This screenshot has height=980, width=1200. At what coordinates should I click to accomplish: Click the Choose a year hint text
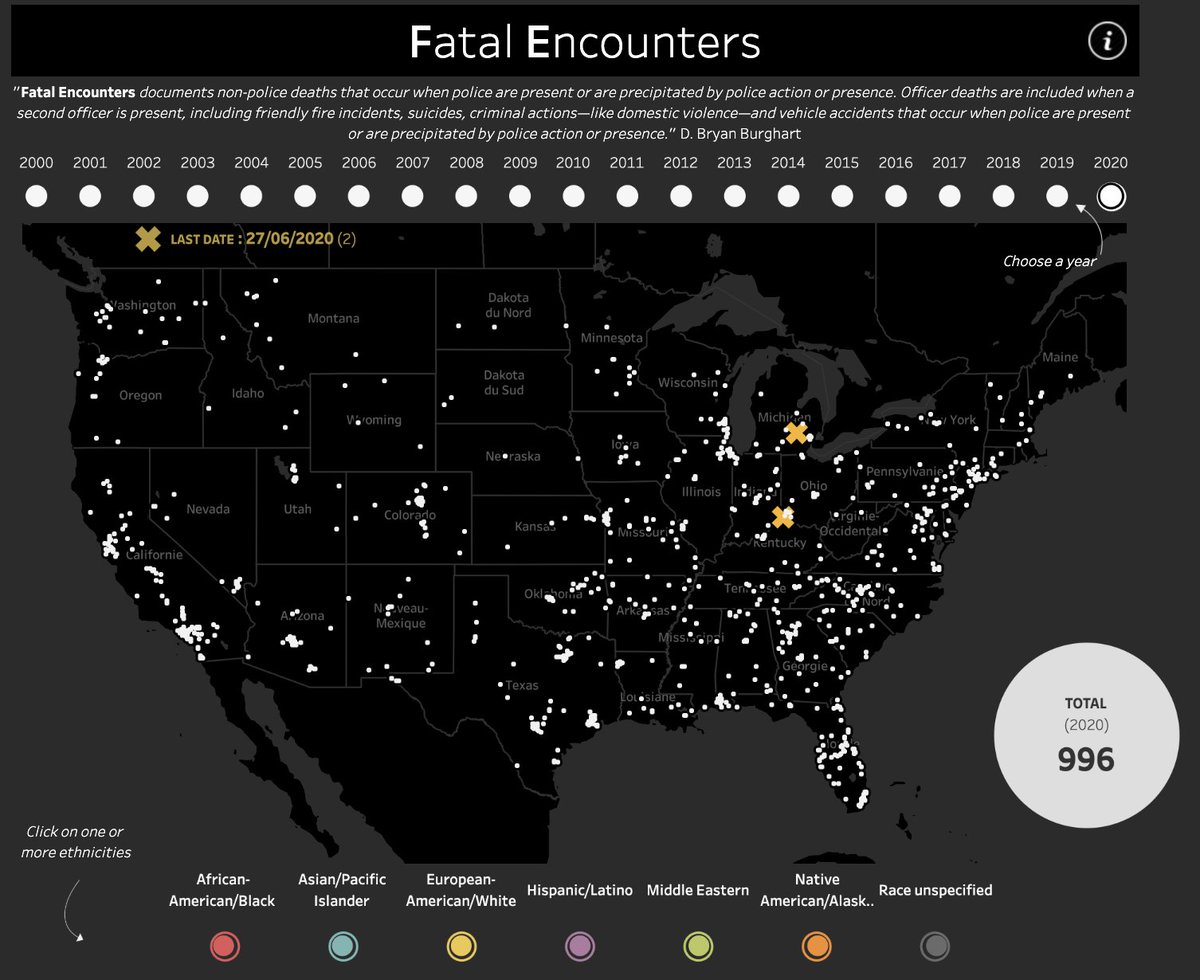(x=1049, y=261)
